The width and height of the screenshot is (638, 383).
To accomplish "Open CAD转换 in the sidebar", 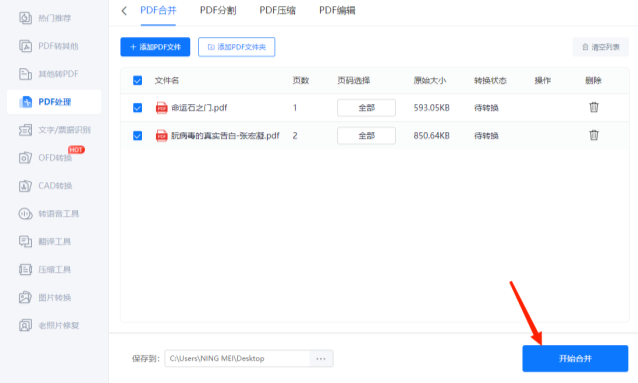I will 54,186.
